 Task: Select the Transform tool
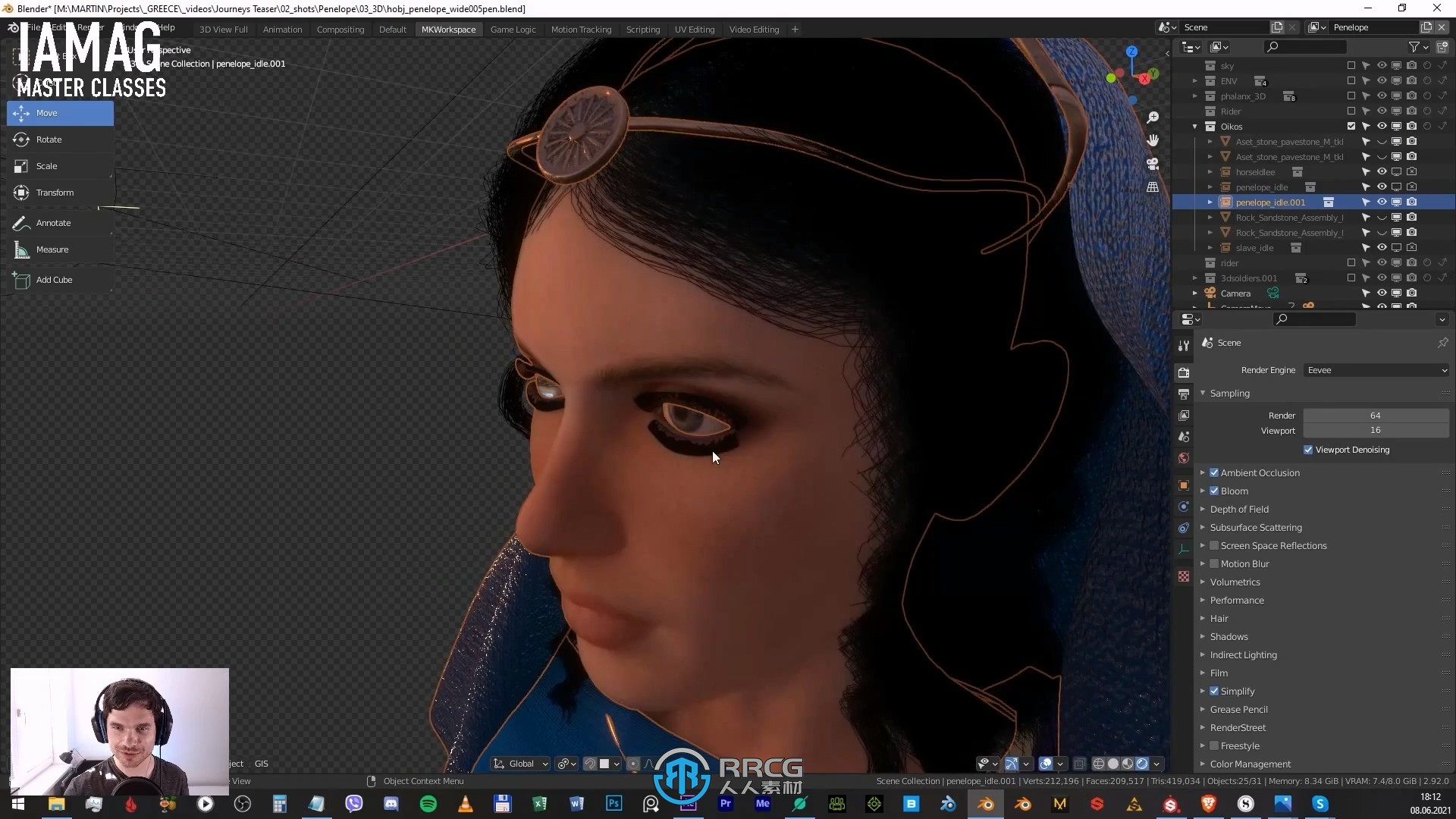pos(60,193)
